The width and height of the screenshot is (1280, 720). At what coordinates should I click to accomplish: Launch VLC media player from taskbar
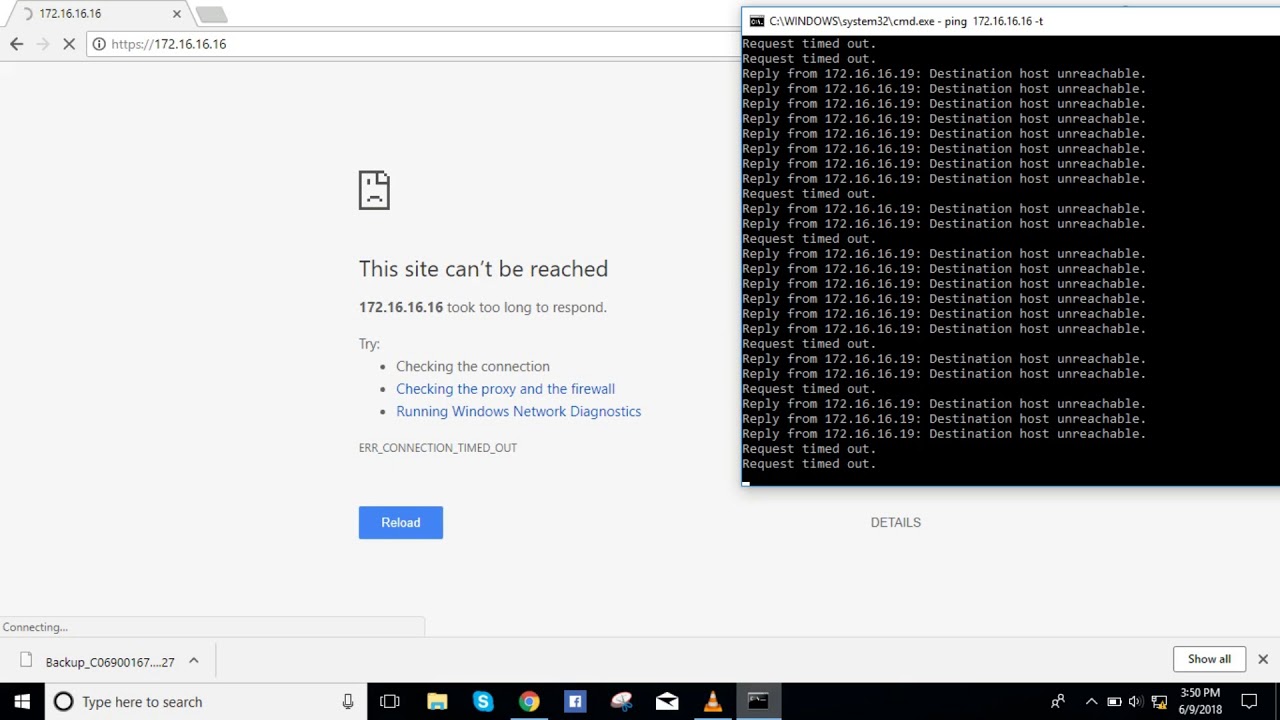(x=712, y=702)
